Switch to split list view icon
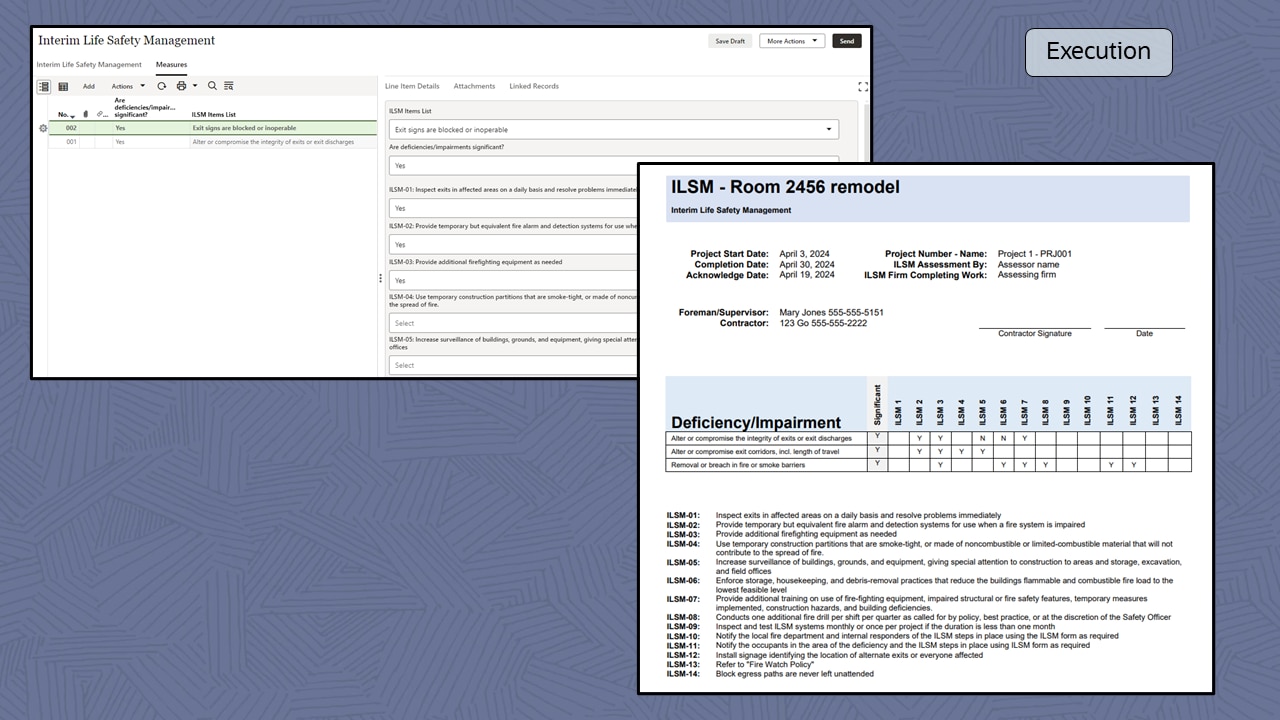Image resolution: width=1280 pixels, height=720 pixels. pyautogui.click(x=44, y=87)
